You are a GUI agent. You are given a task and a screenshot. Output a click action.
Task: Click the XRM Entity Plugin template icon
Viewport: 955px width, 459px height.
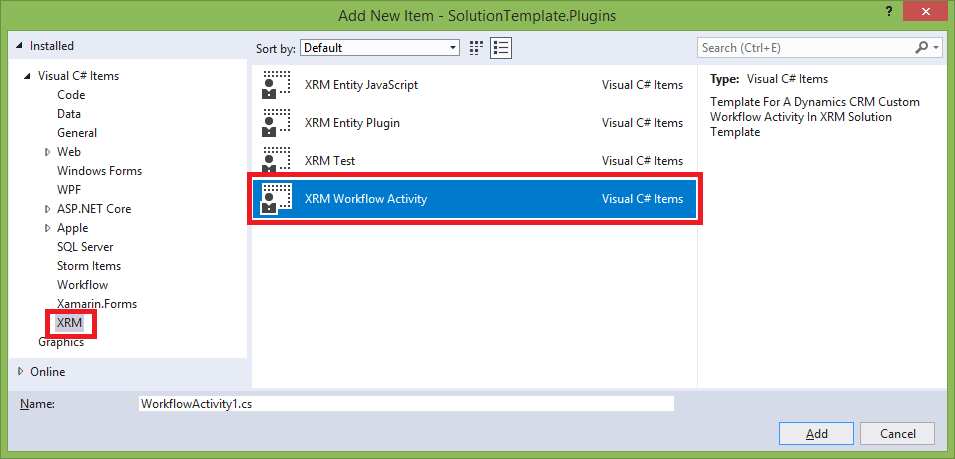275,123
